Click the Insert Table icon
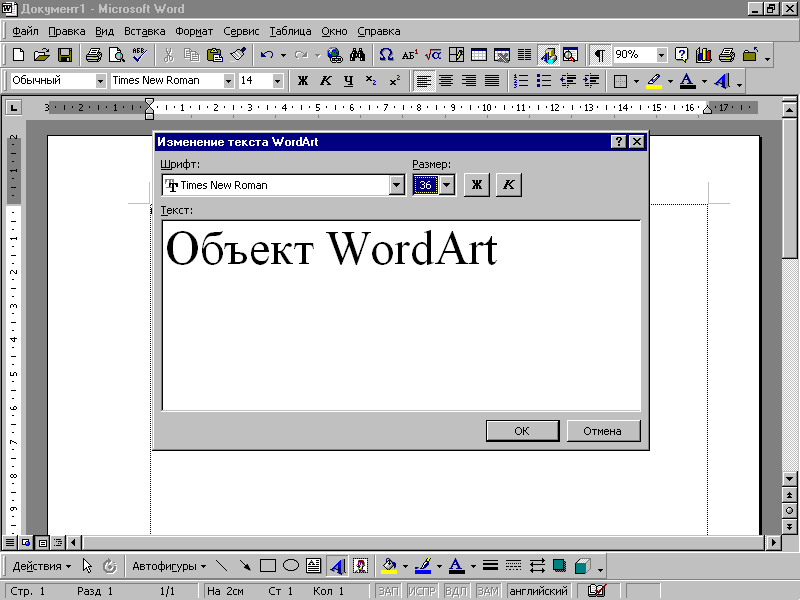Viewport: 800px width, 600px height. [479, 55]
